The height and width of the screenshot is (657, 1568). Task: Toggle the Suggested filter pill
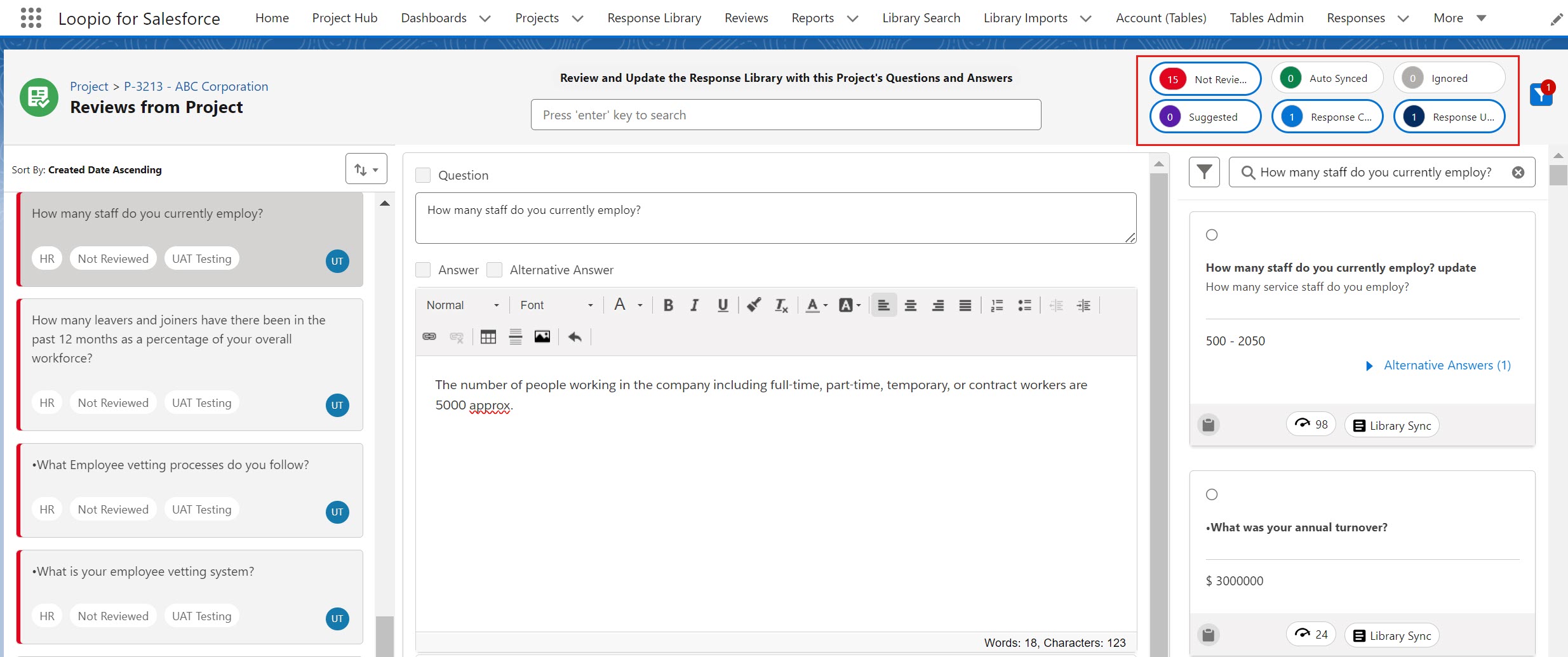coord(1205,117)
